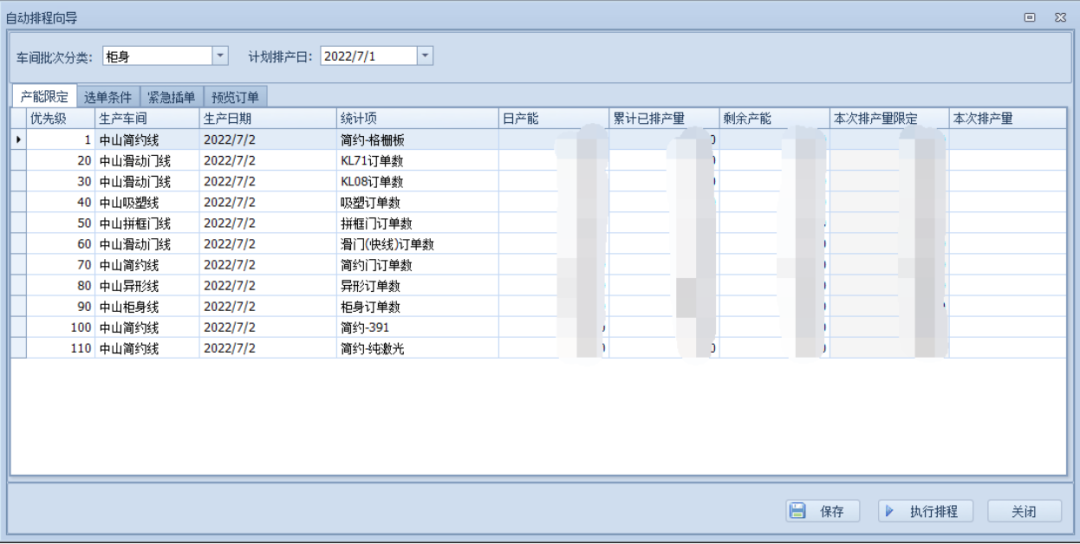Switch to the 选单条件 tab
1080x544 pixels.
click(108, 97)
